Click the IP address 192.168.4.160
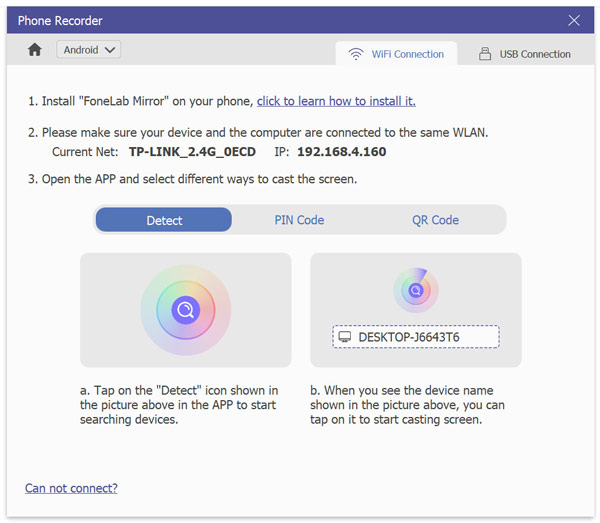This screenshot has height=523, width=600. (x=341, y=152)
